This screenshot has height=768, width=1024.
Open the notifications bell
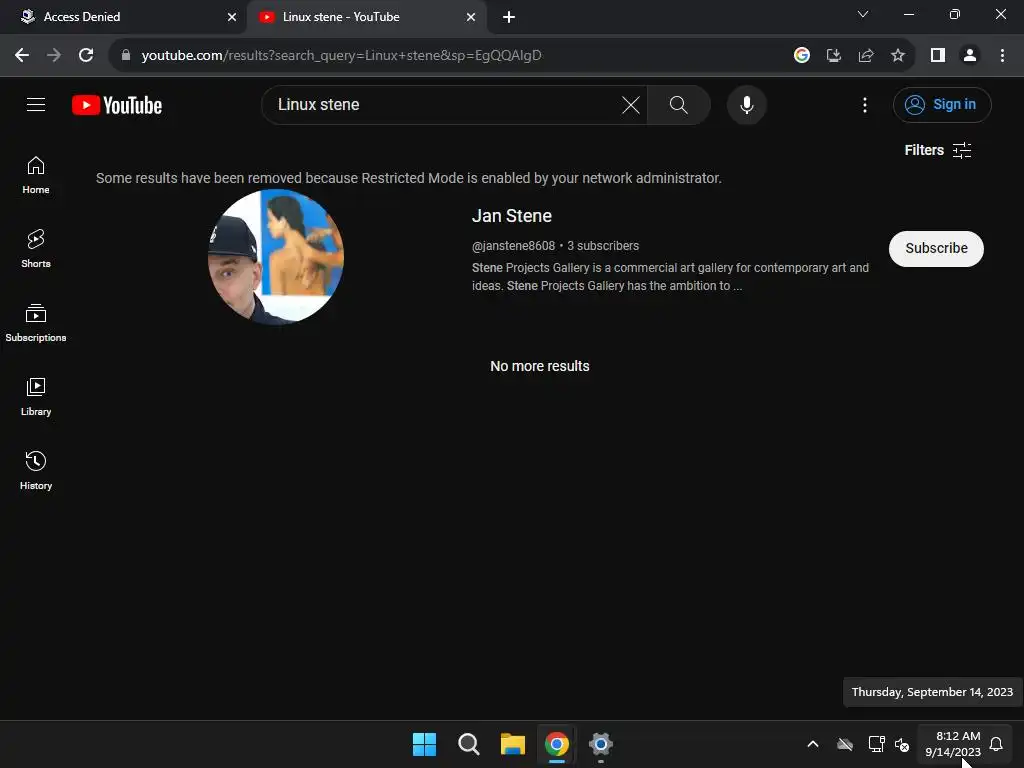pyautogui.click(x=996, y=744)
